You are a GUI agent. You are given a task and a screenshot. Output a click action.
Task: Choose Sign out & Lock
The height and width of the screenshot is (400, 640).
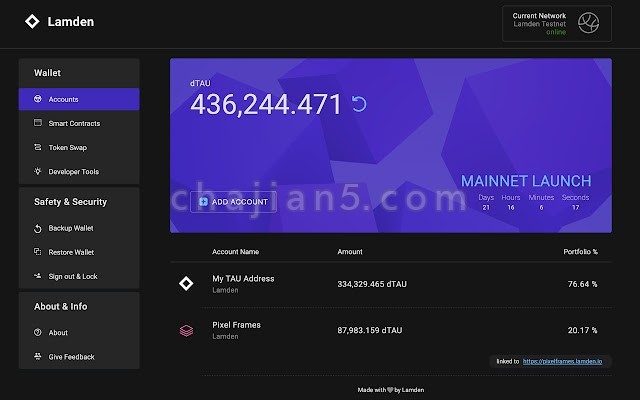(79, 276)
